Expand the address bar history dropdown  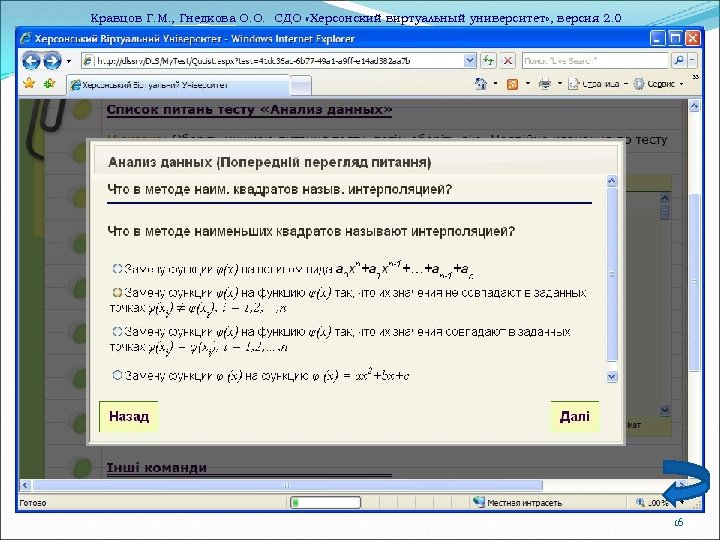pos(470,61)
